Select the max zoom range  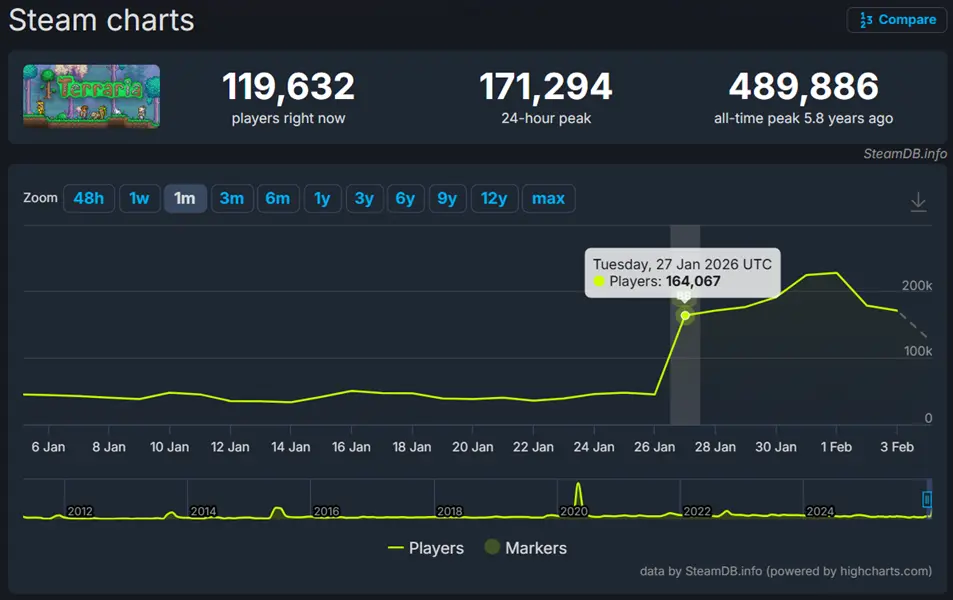(548, 198)
